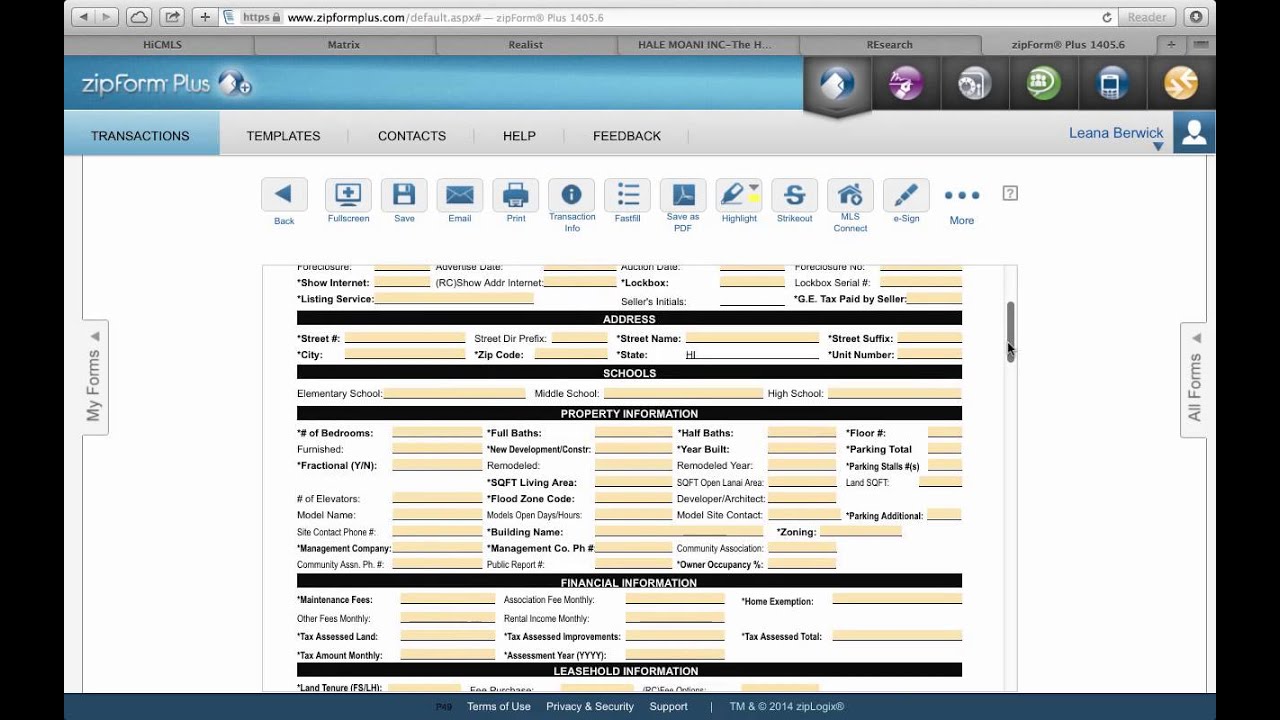This screenshot has height=720, width=1280.
Task: Click the form vertical scrollbar thumb
Action: (x=1011, y=330)
